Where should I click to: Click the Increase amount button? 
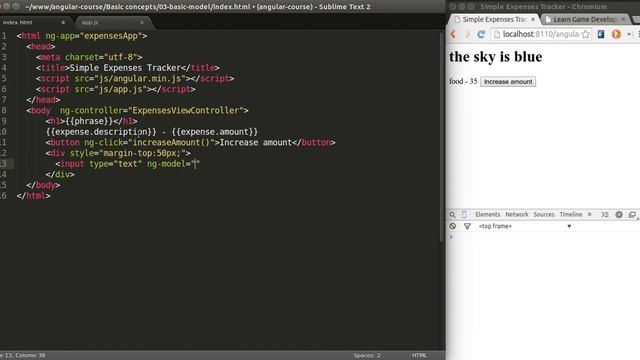click(508, 82)
